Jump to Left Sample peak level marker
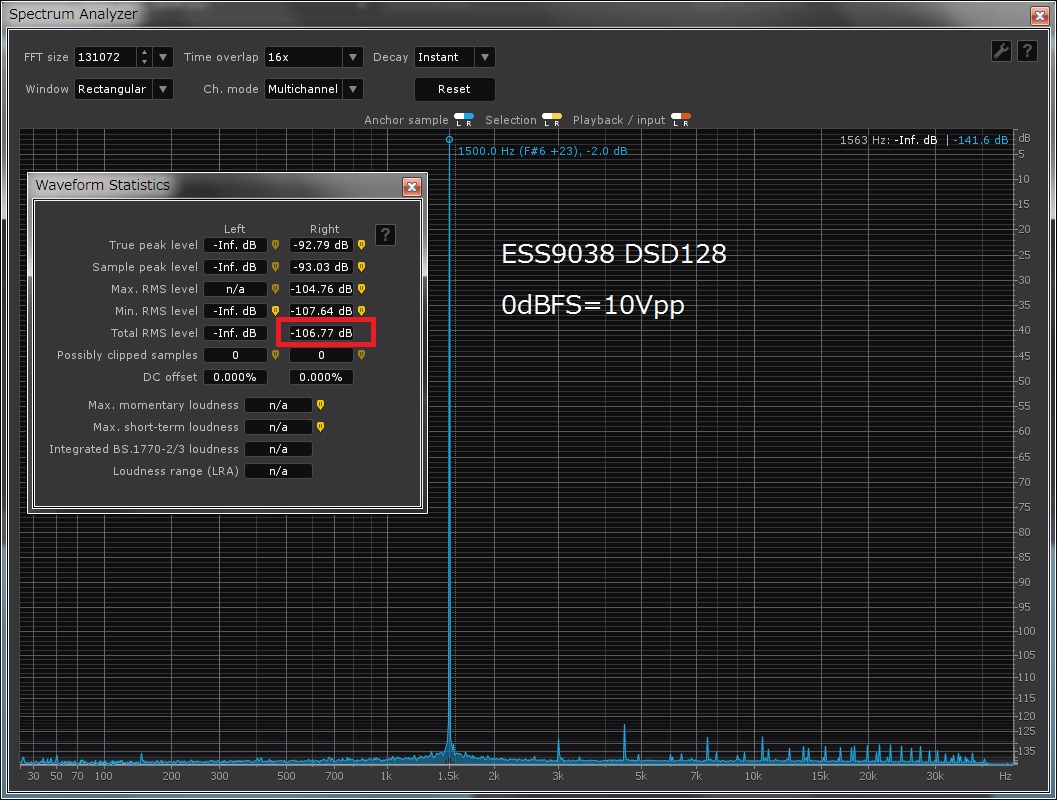1057x800 pixels. tap(275, 268)
